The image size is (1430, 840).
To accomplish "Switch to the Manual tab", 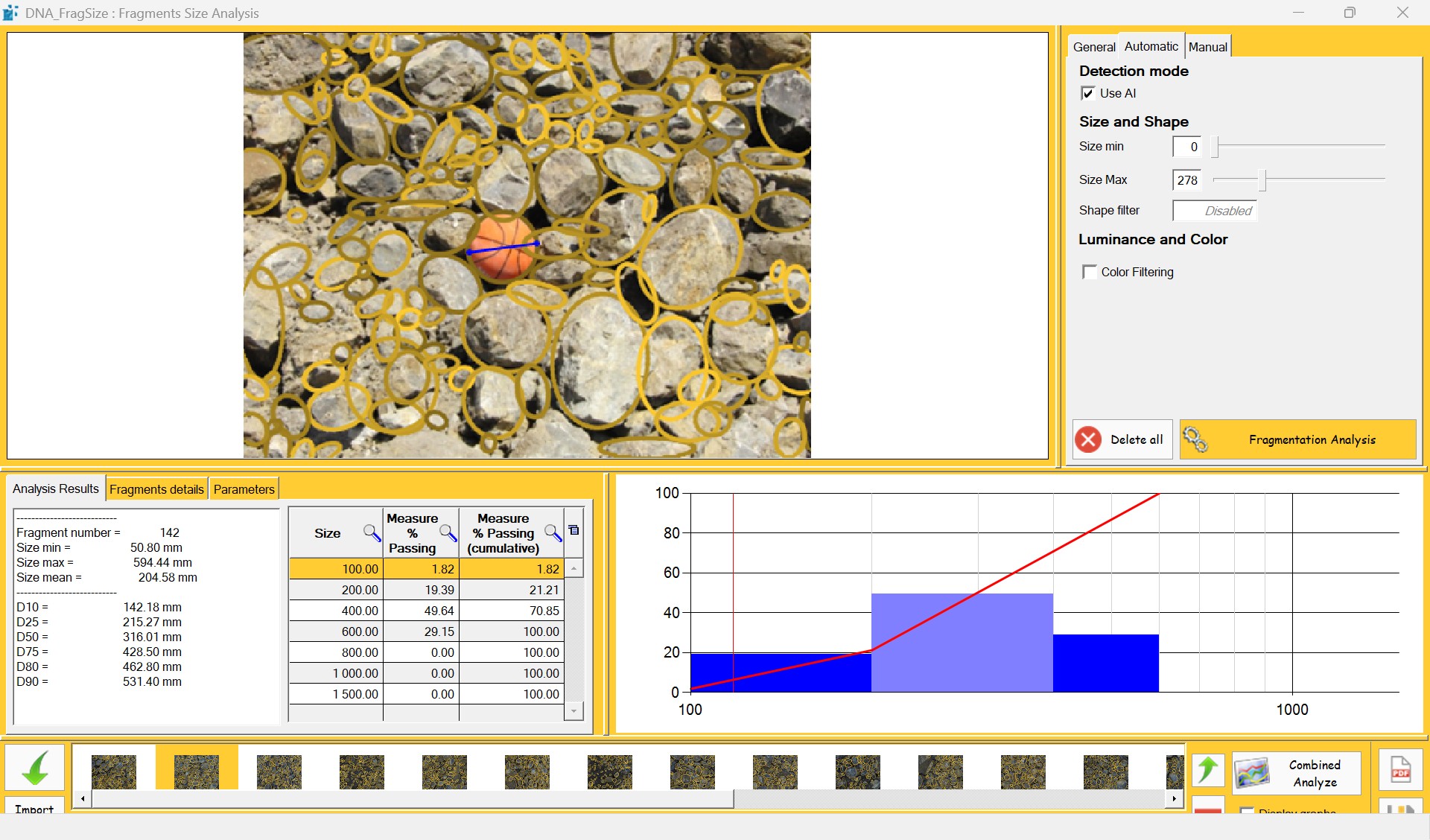I will coord(1207,47).
